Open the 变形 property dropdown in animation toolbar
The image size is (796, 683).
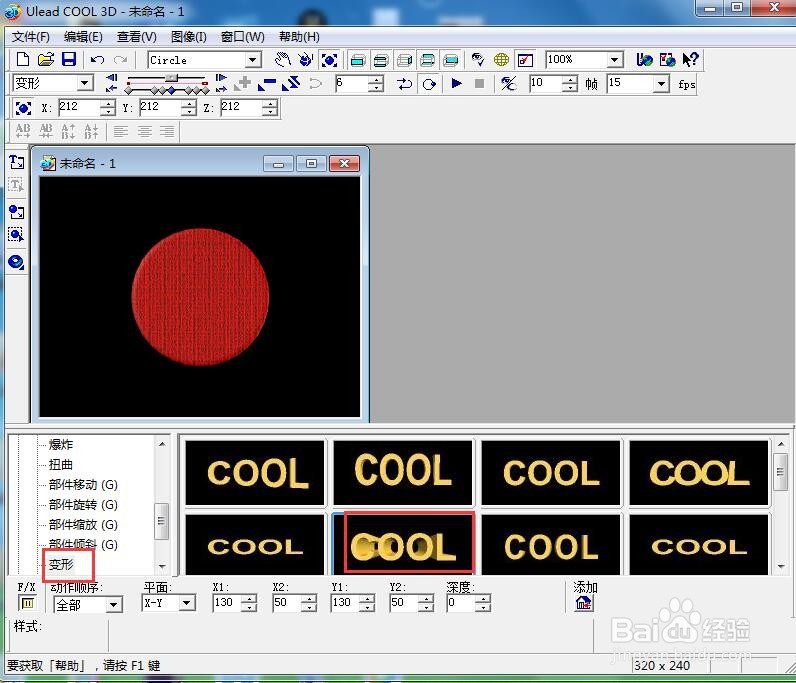[85, 83]
